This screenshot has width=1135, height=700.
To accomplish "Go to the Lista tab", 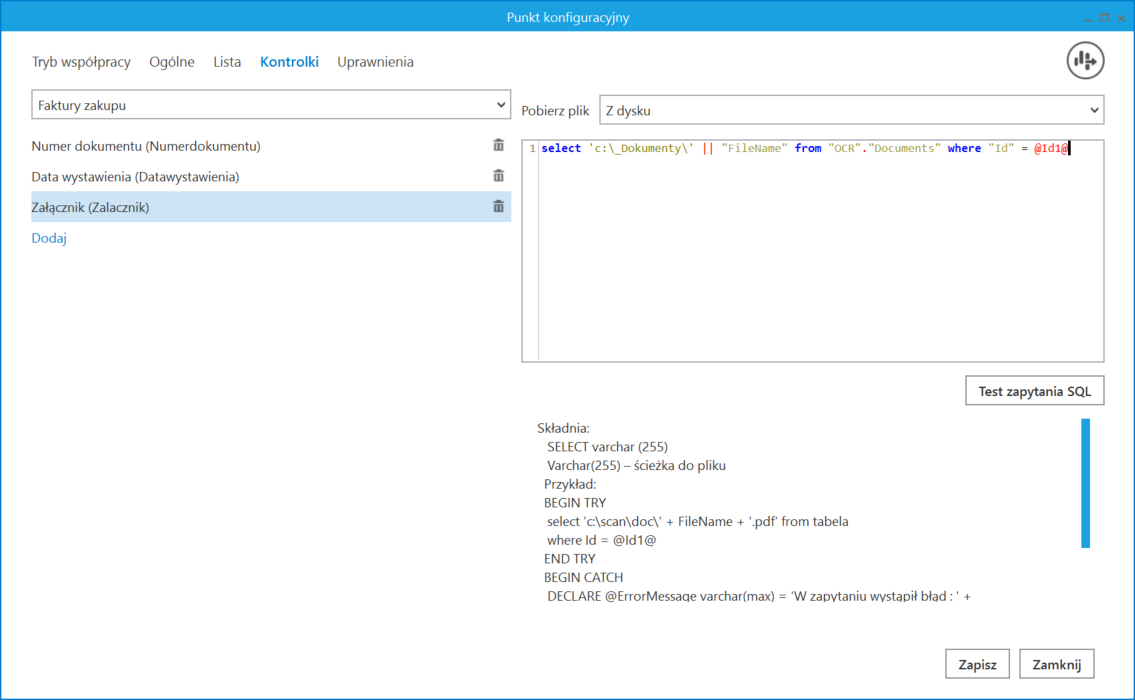I will point(227,62).
